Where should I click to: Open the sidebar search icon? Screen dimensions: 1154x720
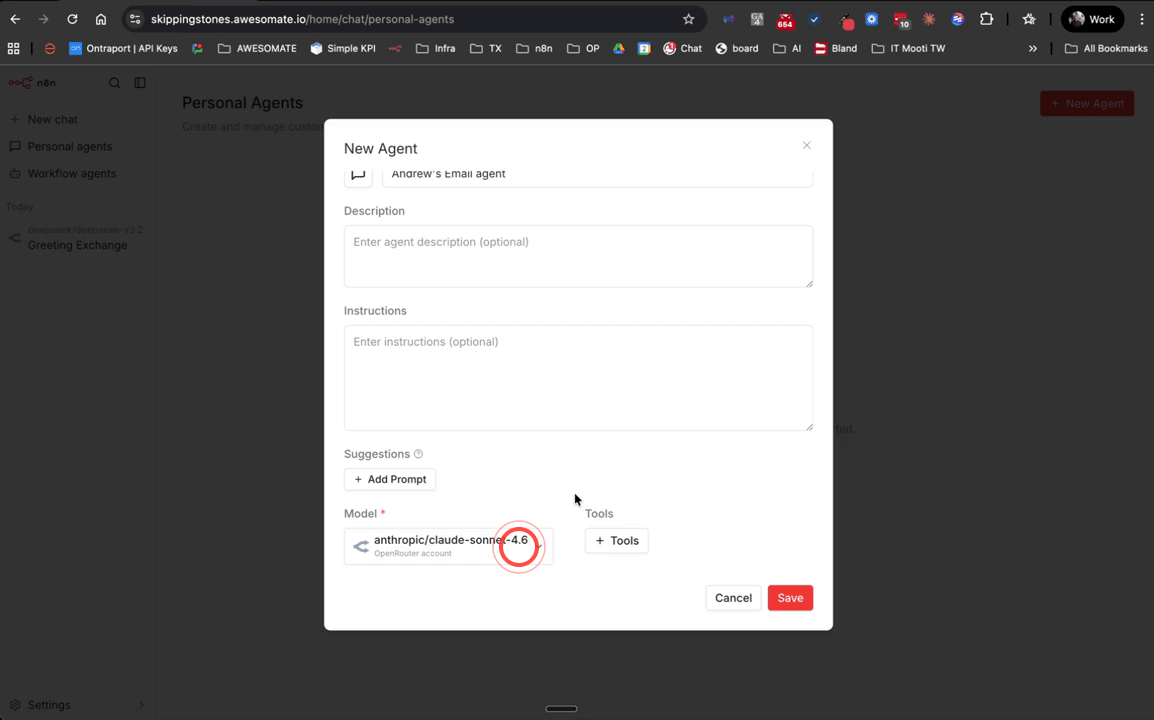tap(114, 82)
